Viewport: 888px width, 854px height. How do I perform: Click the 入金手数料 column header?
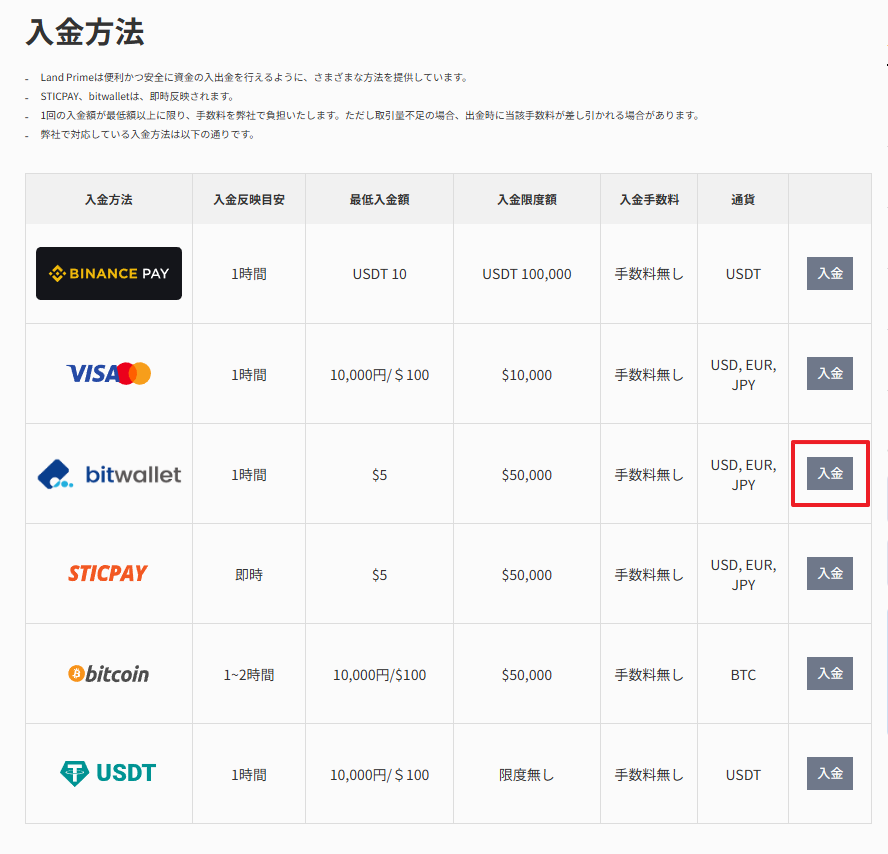click(x=649, y=199)
